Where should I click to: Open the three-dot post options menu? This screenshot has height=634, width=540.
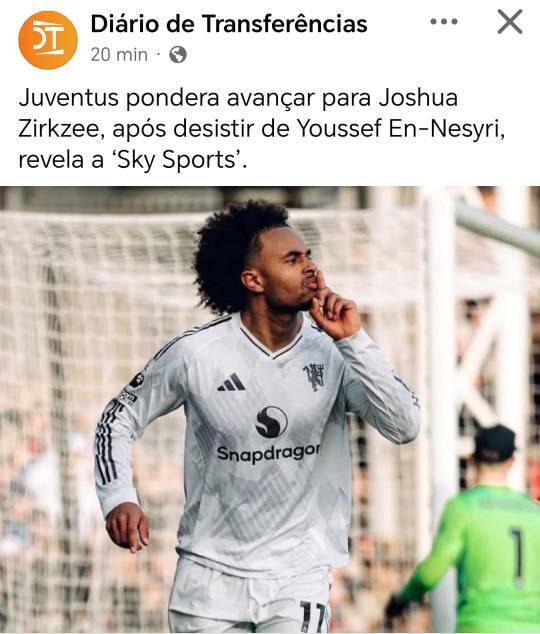tap(444, 21)
